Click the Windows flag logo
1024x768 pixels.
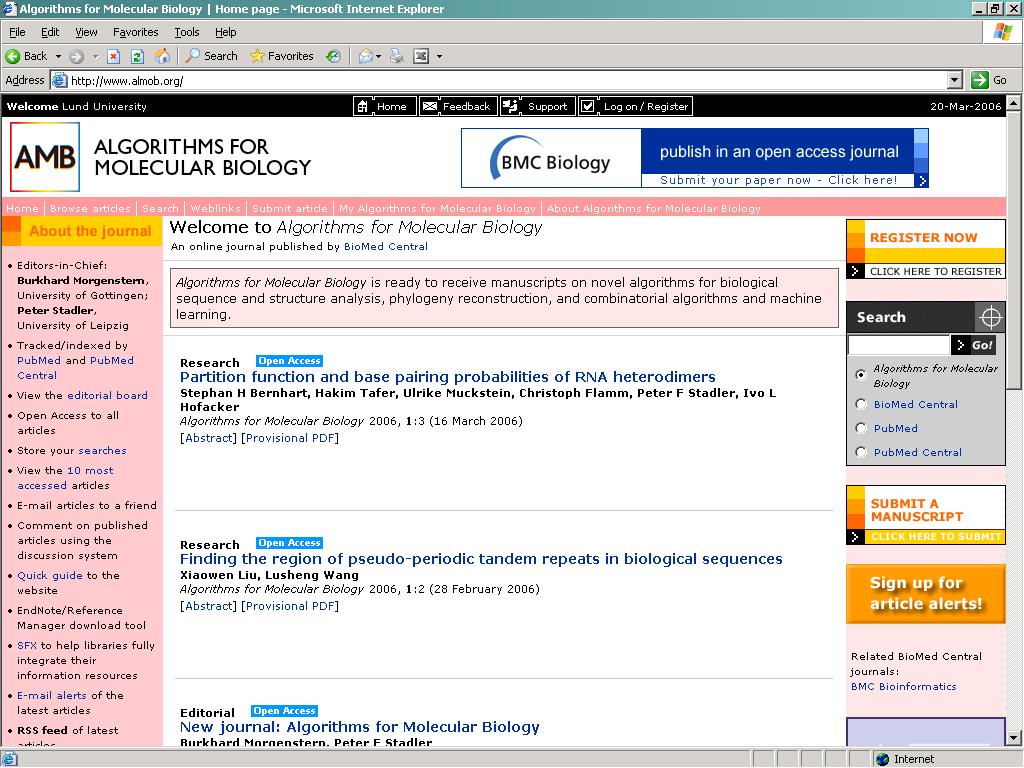[1002, 31]
